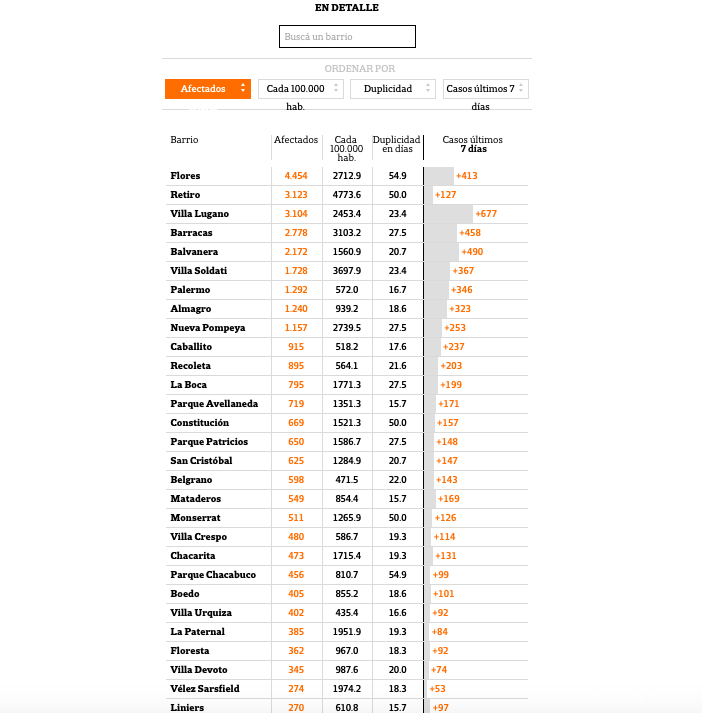Screen dimensions: 702x713
Task: Click the +677 cases bar for Villa Lugano
Action: [449, 214]
